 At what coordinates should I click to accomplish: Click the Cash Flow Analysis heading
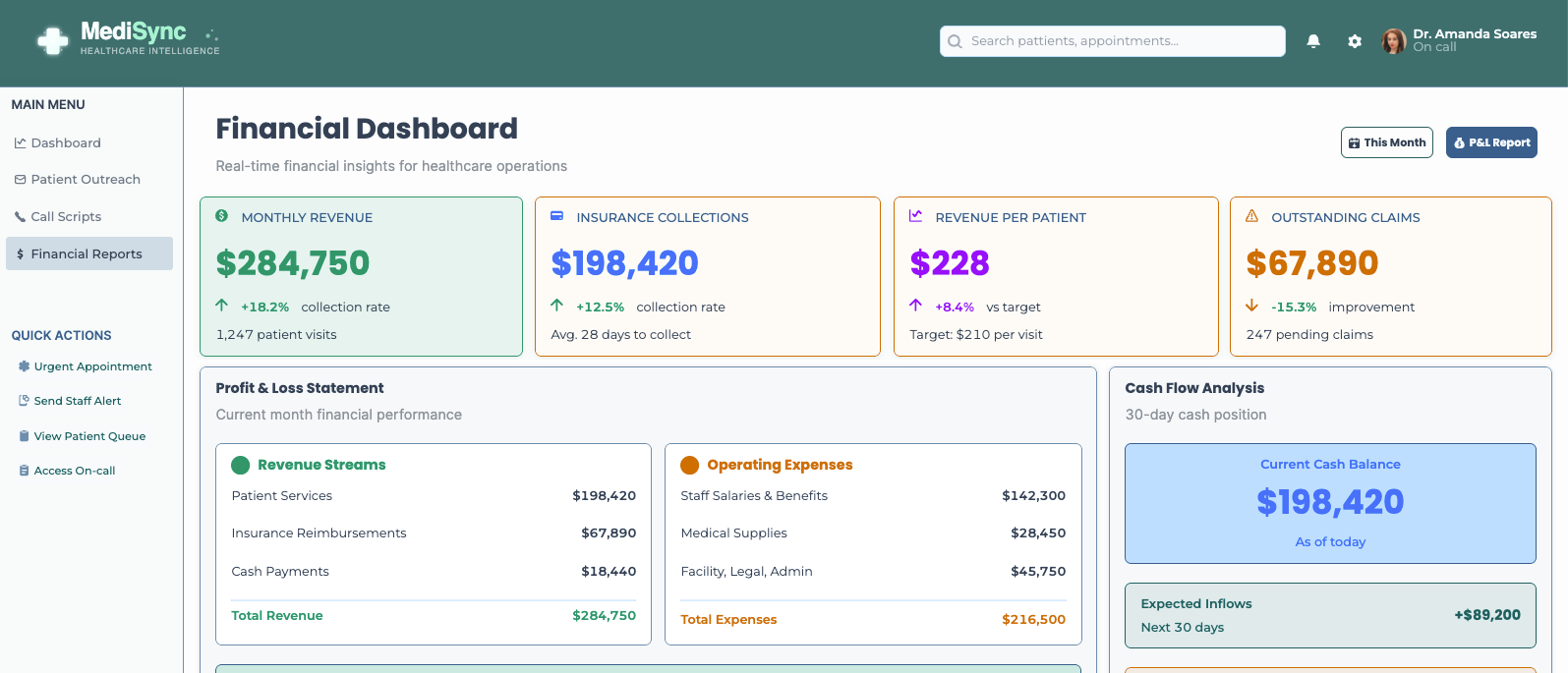[1194, 388]
